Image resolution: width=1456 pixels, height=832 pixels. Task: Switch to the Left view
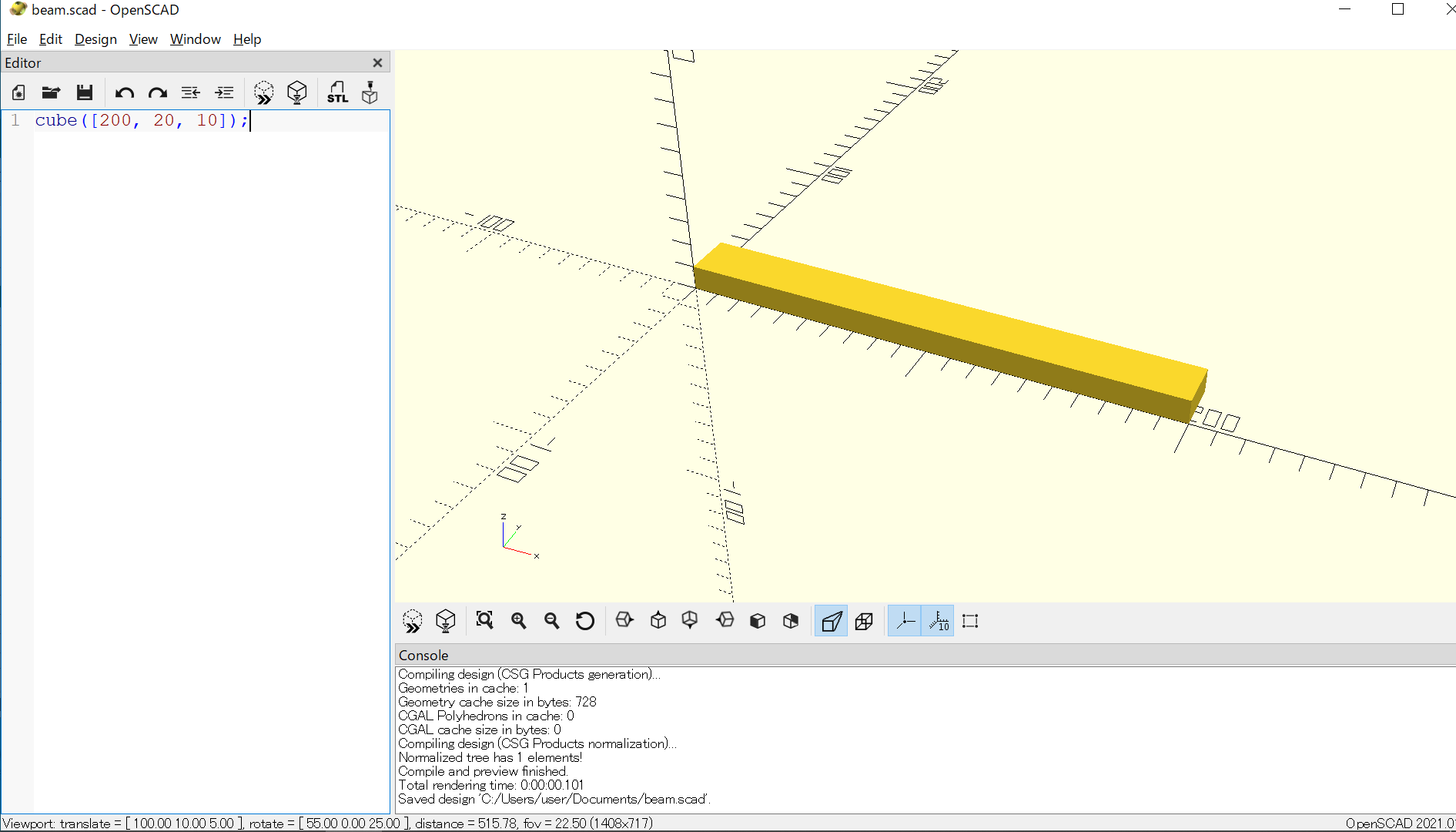point(725,621)
